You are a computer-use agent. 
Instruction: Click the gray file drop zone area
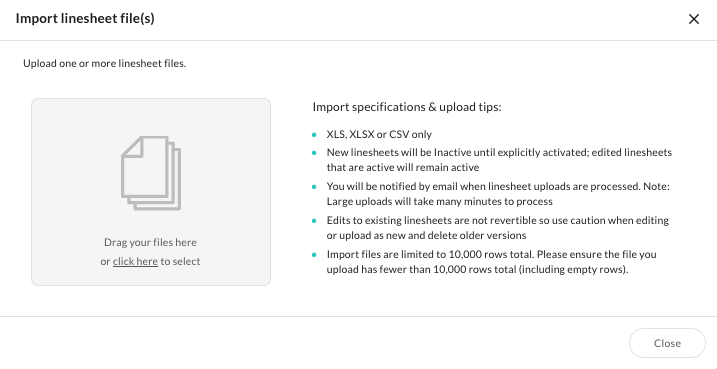tap(151, 192)
